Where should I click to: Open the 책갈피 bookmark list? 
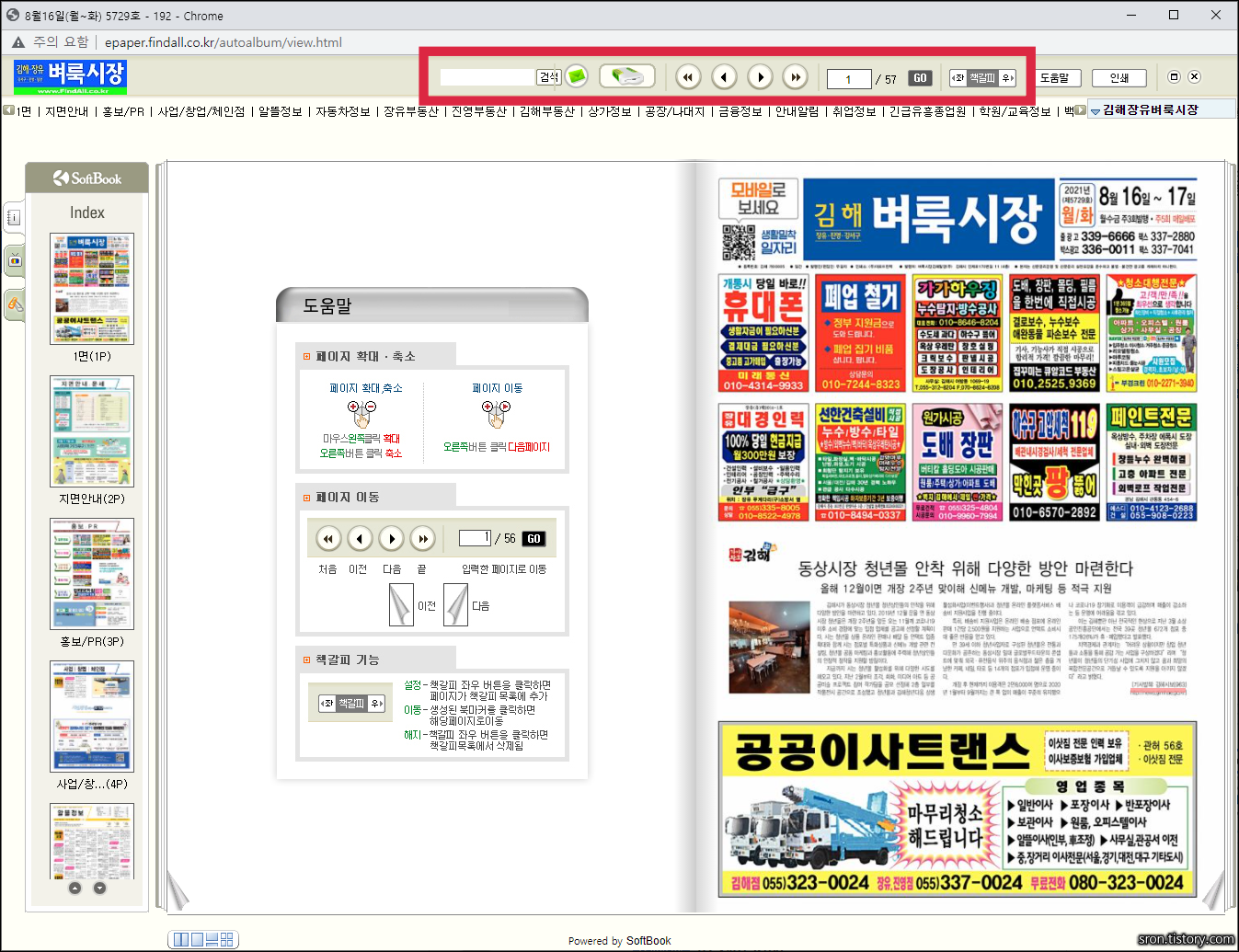pos(982,78)
